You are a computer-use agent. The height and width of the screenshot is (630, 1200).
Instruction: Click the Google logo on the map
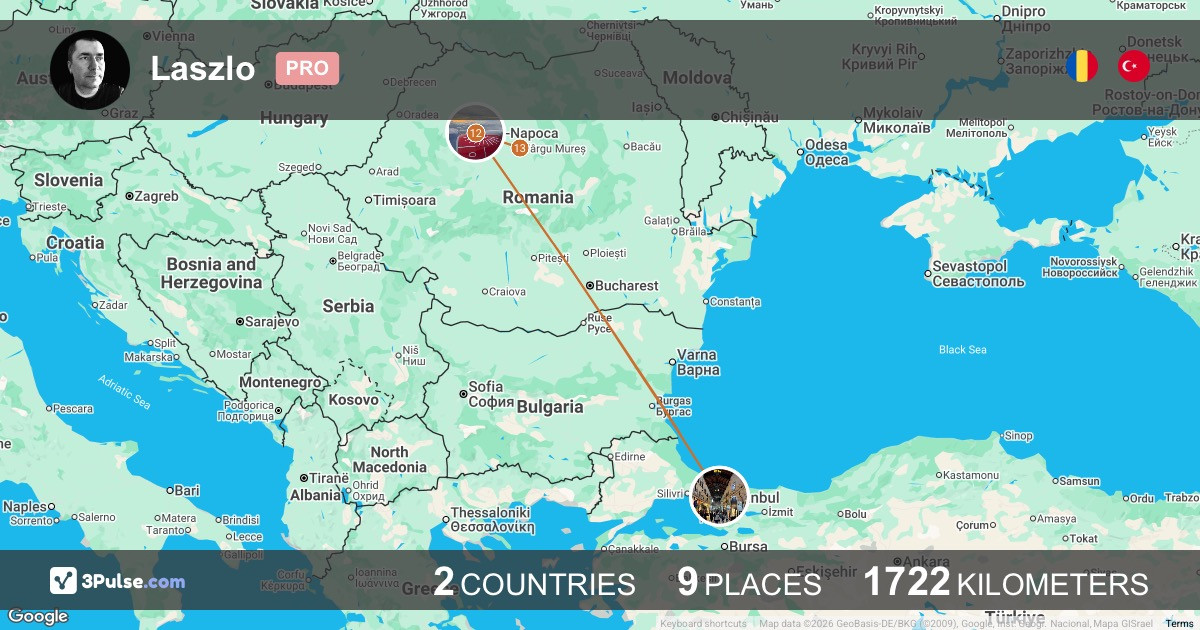tap(38, 617)
